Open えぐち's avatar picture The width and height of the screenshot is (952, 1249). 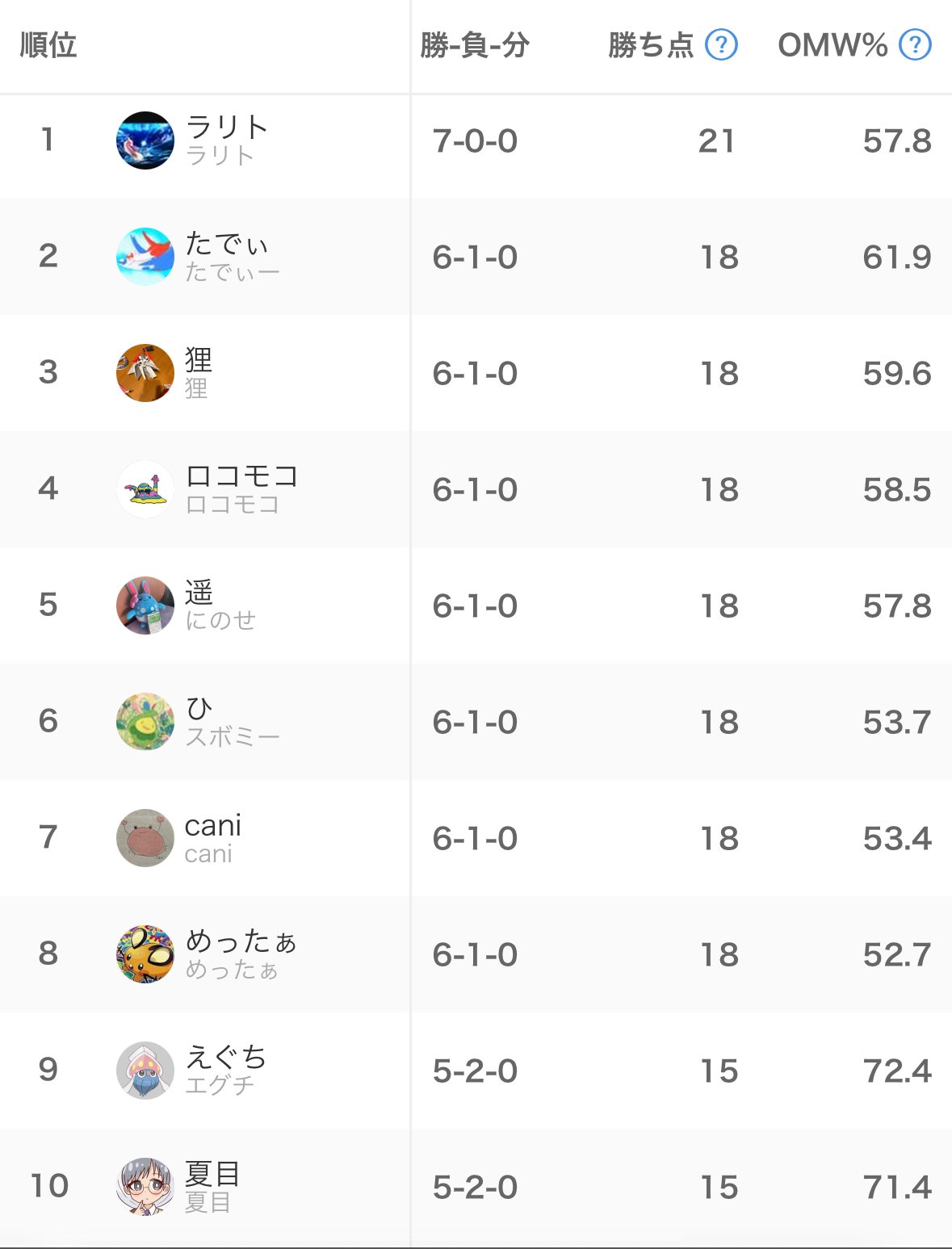tap(145, 1071)
